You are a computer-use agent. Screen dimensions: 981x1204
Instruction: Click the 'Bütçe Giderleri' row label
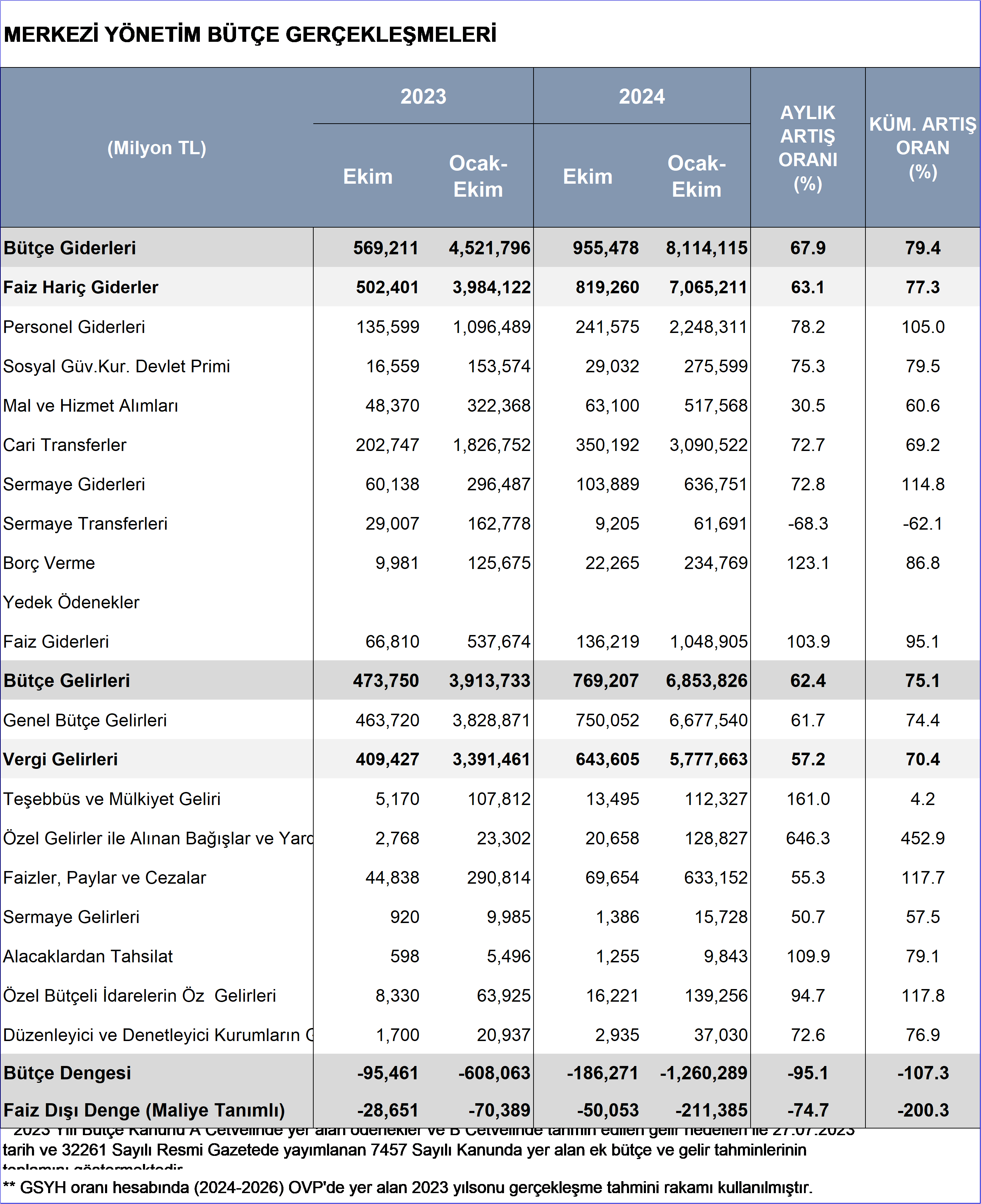[x=70, y=248]
